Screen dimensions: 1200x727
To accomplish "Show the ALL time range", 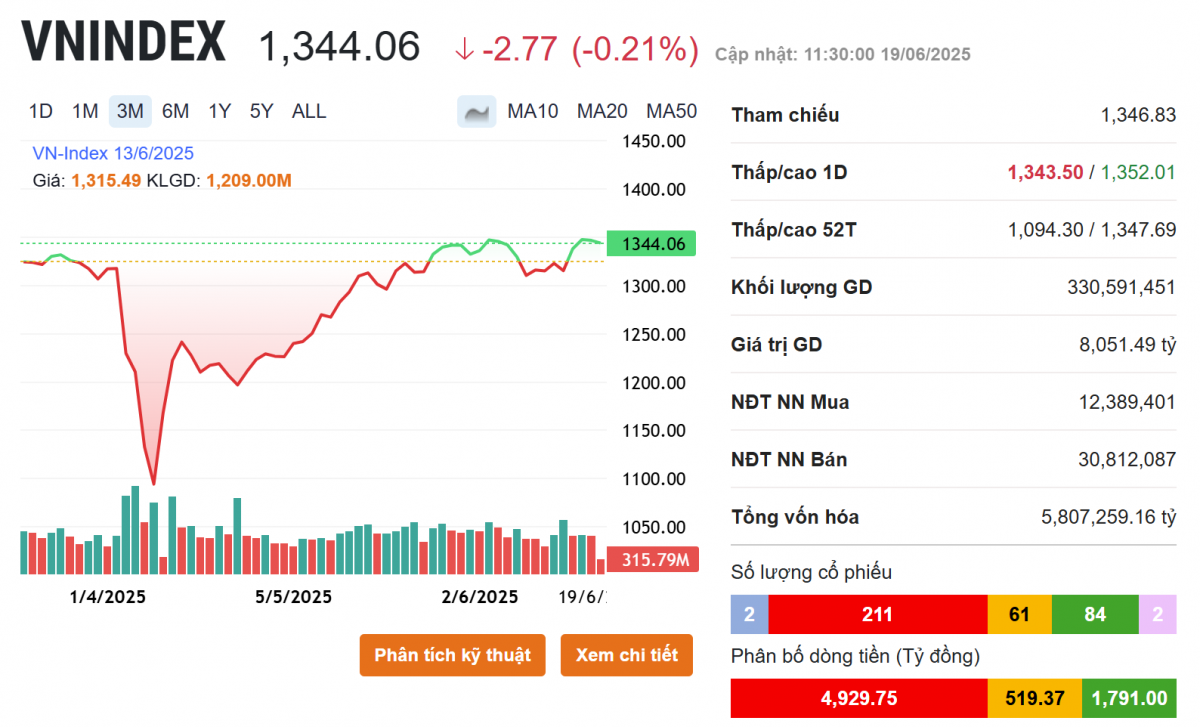I will click(x=309, y=112).
